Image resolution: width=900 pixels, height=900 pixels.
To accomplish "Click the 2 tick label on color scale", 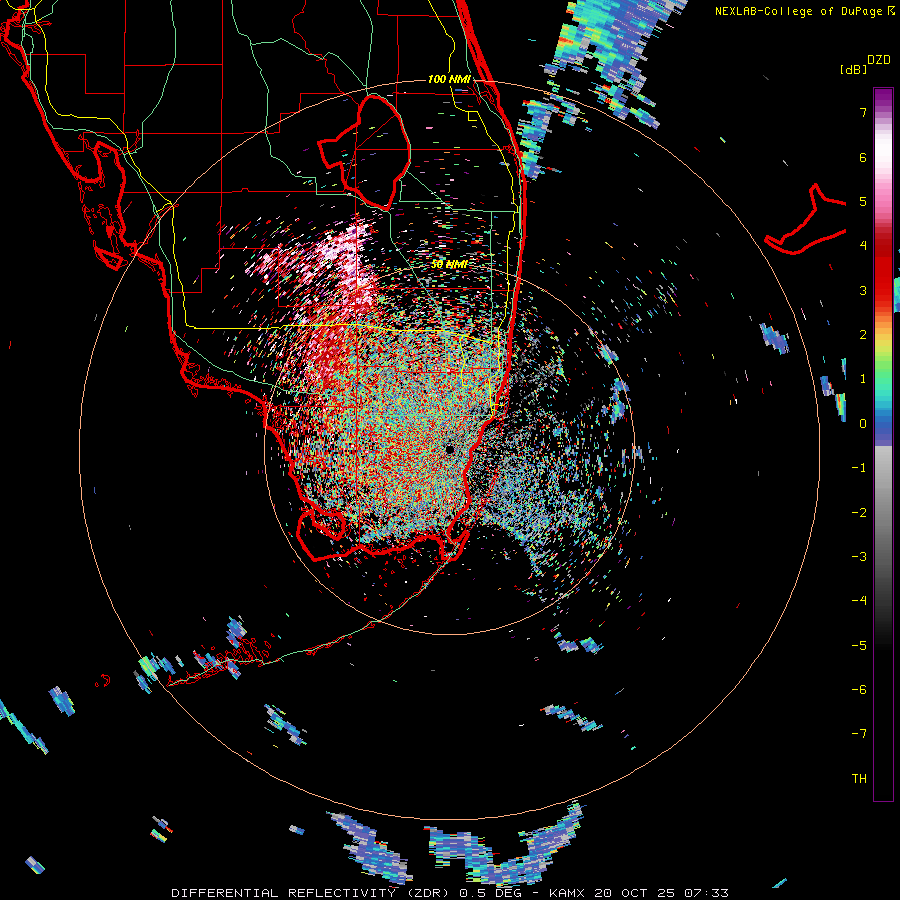I will (863, 335).
